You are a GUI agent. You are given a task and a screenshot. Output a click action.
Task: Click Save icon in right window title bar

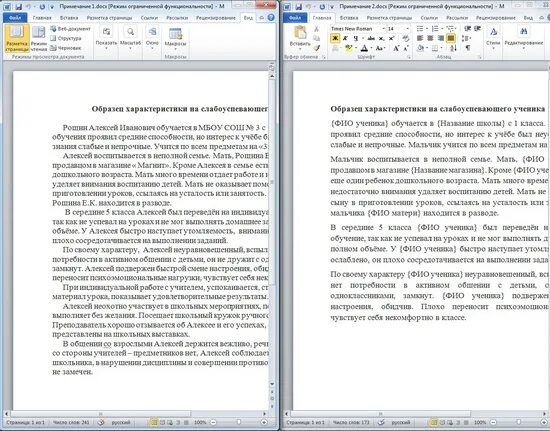[299, 6]
